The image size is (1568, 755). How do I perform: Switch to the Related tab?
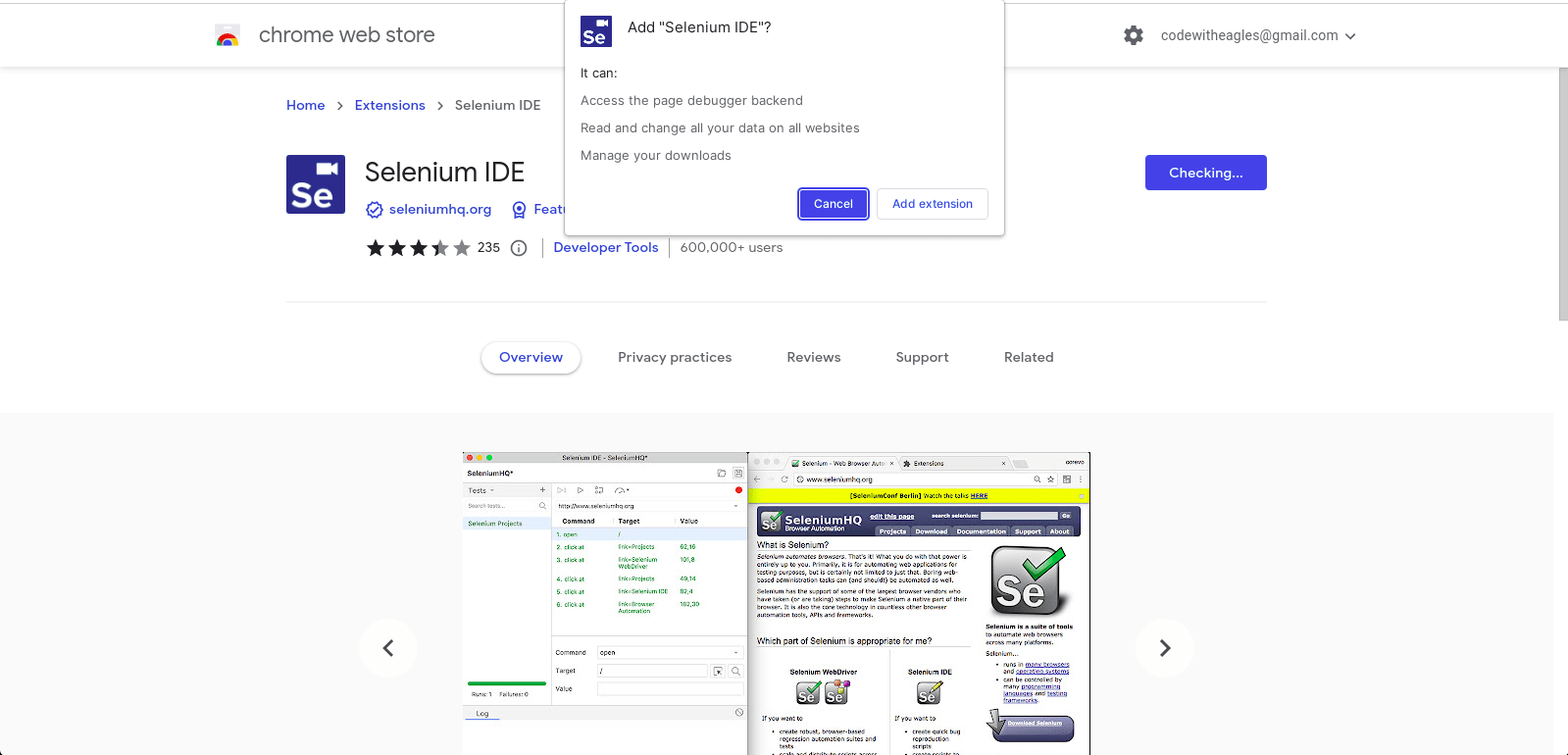pos(1029,357)
